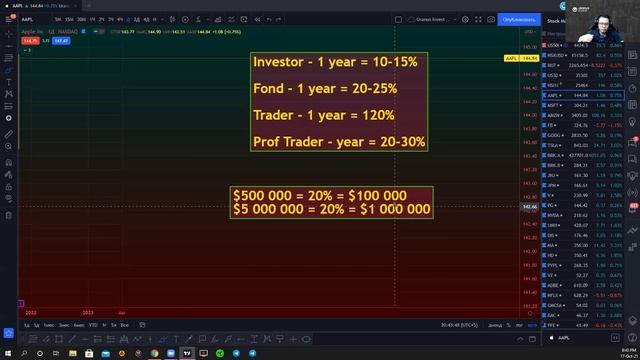Toggle lock all drawings
The height and width of the screenshot is (360, 640).
9,187
